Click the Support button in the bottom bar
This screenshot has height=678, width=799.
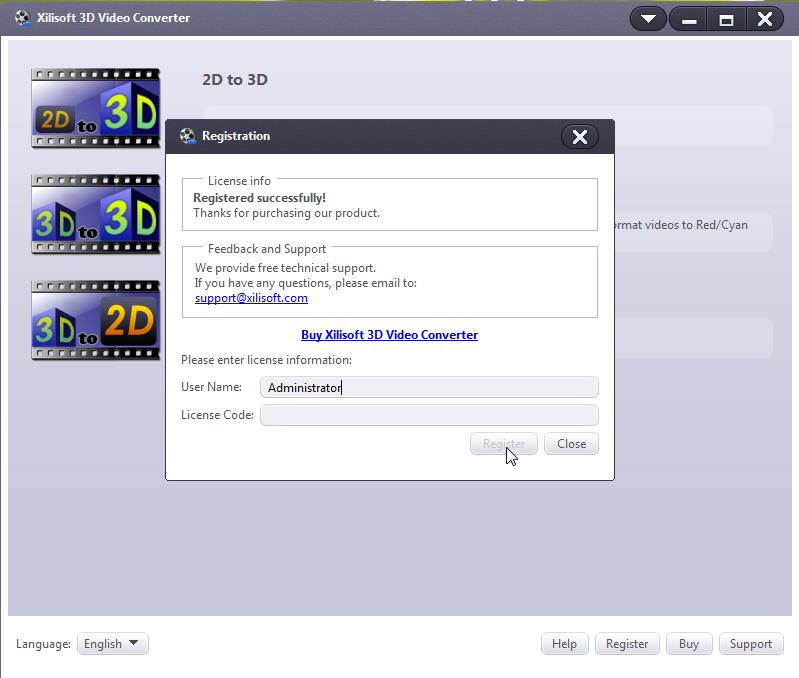[751, 644]
